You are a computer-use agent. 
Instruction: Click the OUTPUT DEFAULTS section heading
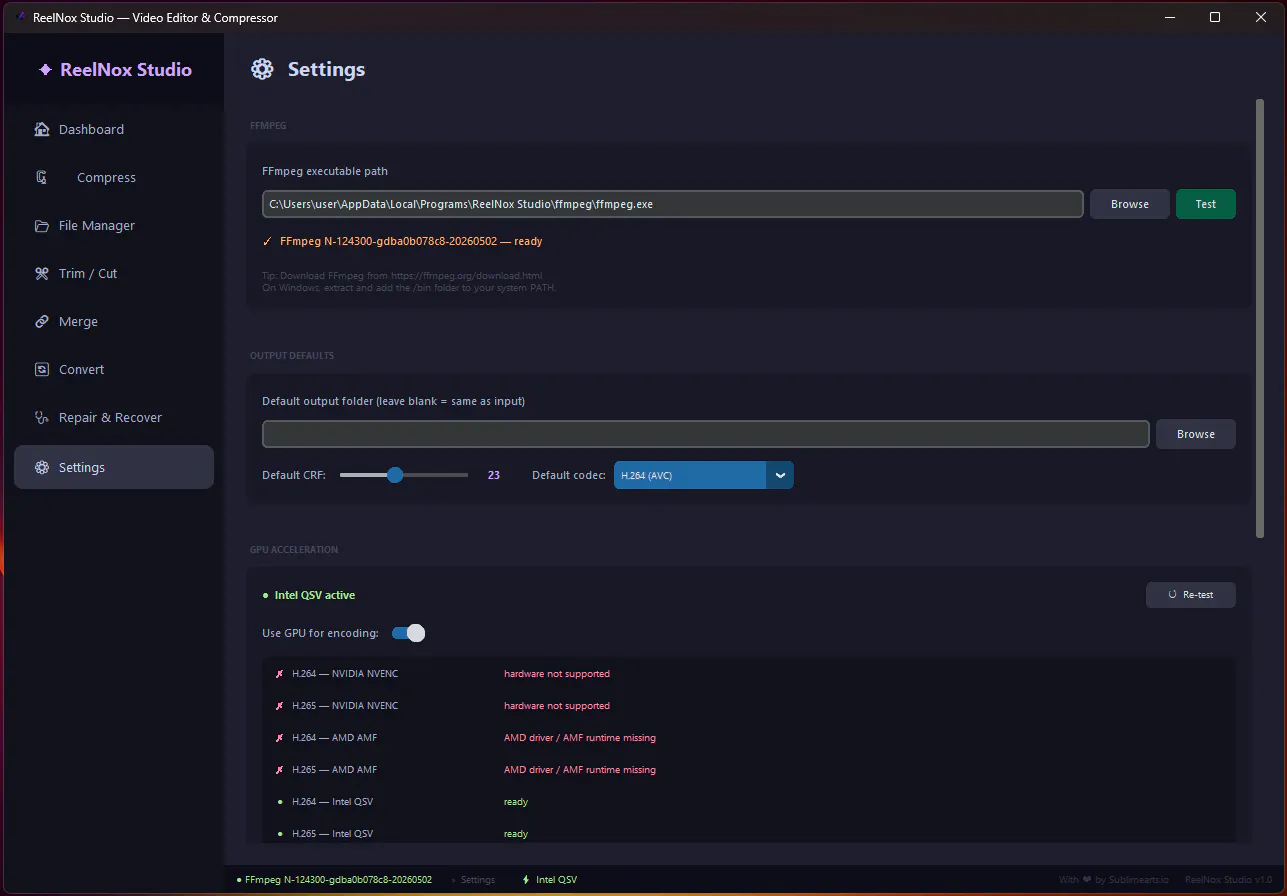pyautogui.click(x=292, y=355)
